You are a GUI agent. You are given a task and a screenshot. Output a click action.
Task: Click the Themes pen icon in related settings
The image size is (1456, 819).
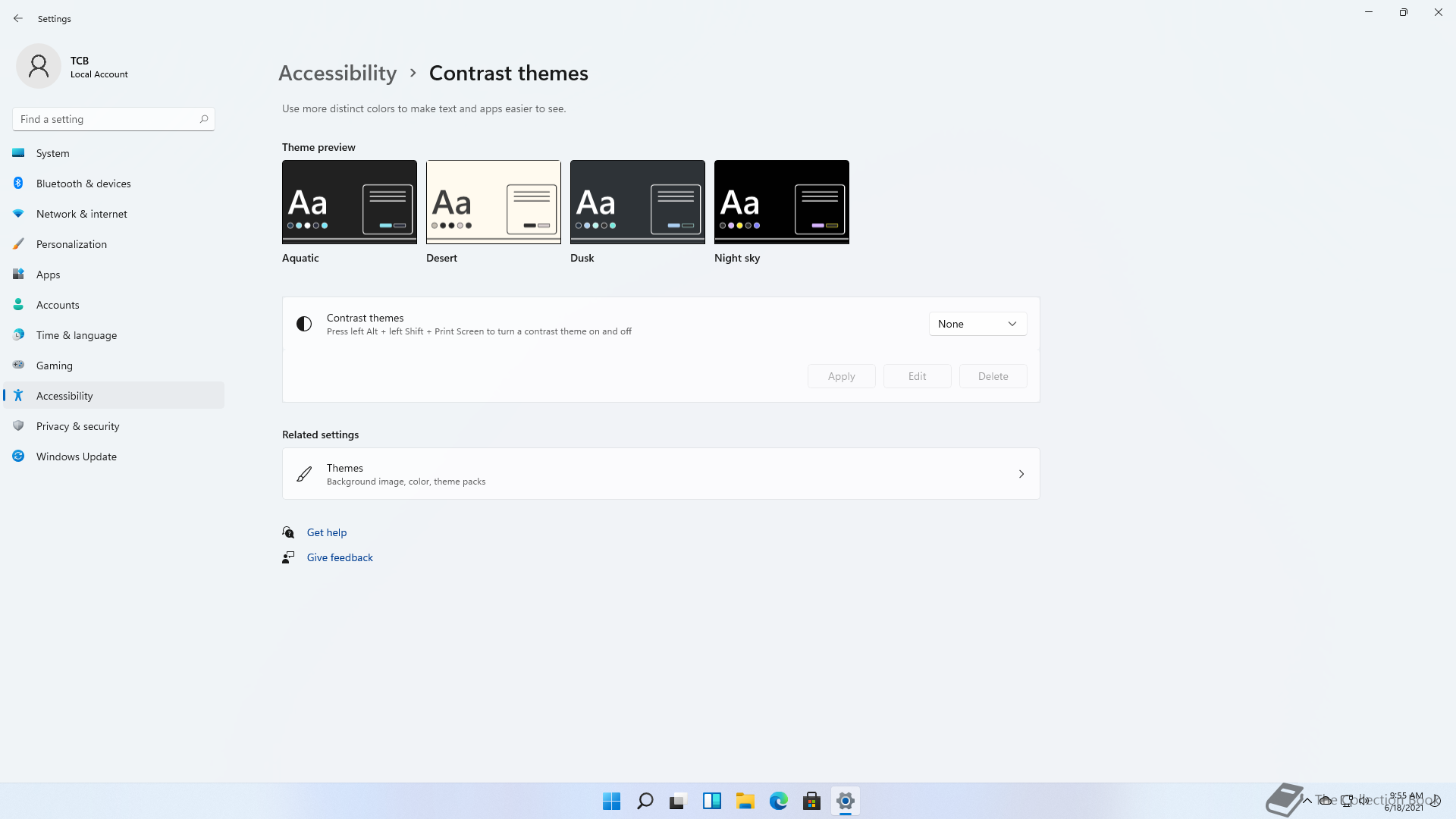[x=304, y=474]
